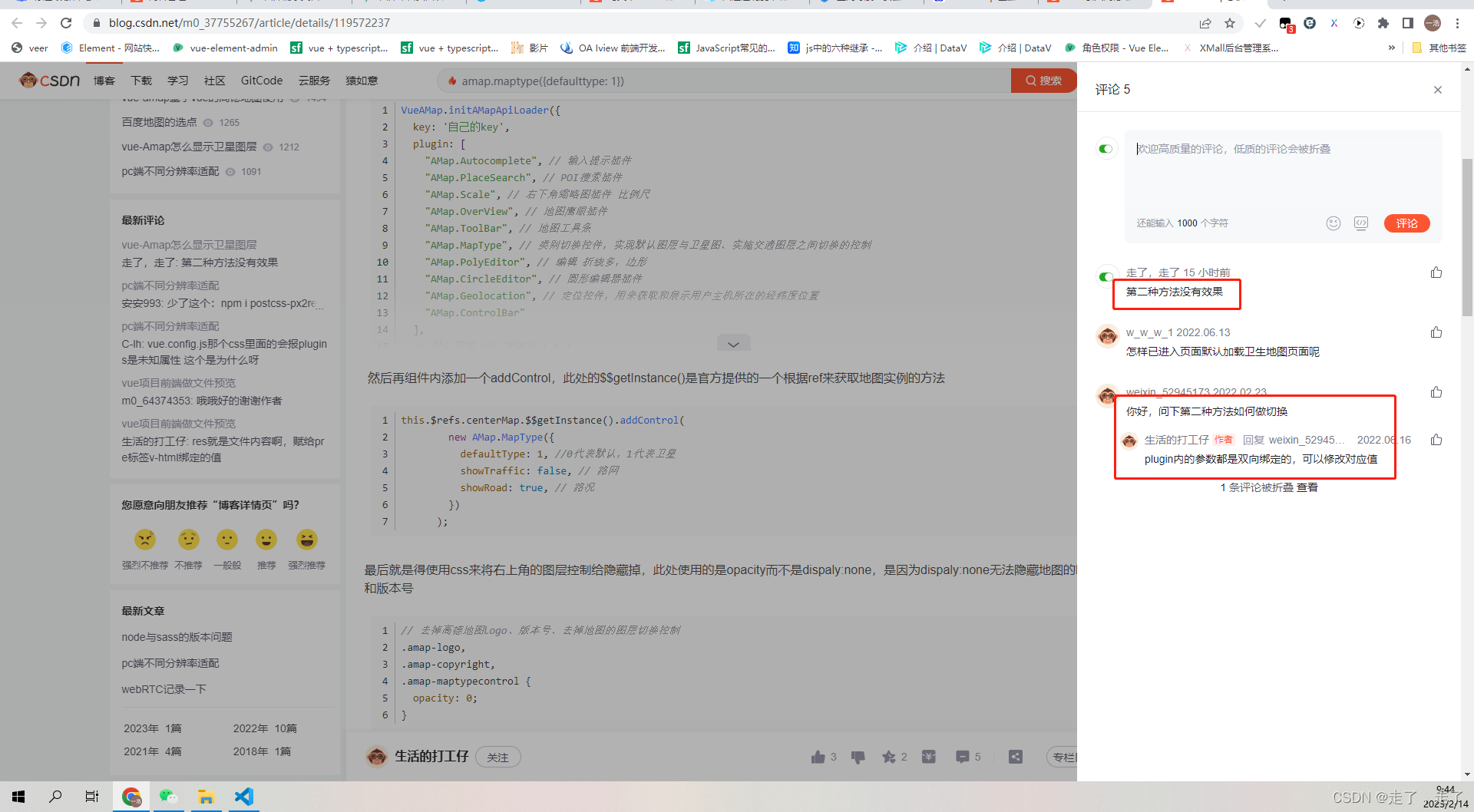Click the insert code snippet icon in comment editor
1474x812 pixels.
1361,223
